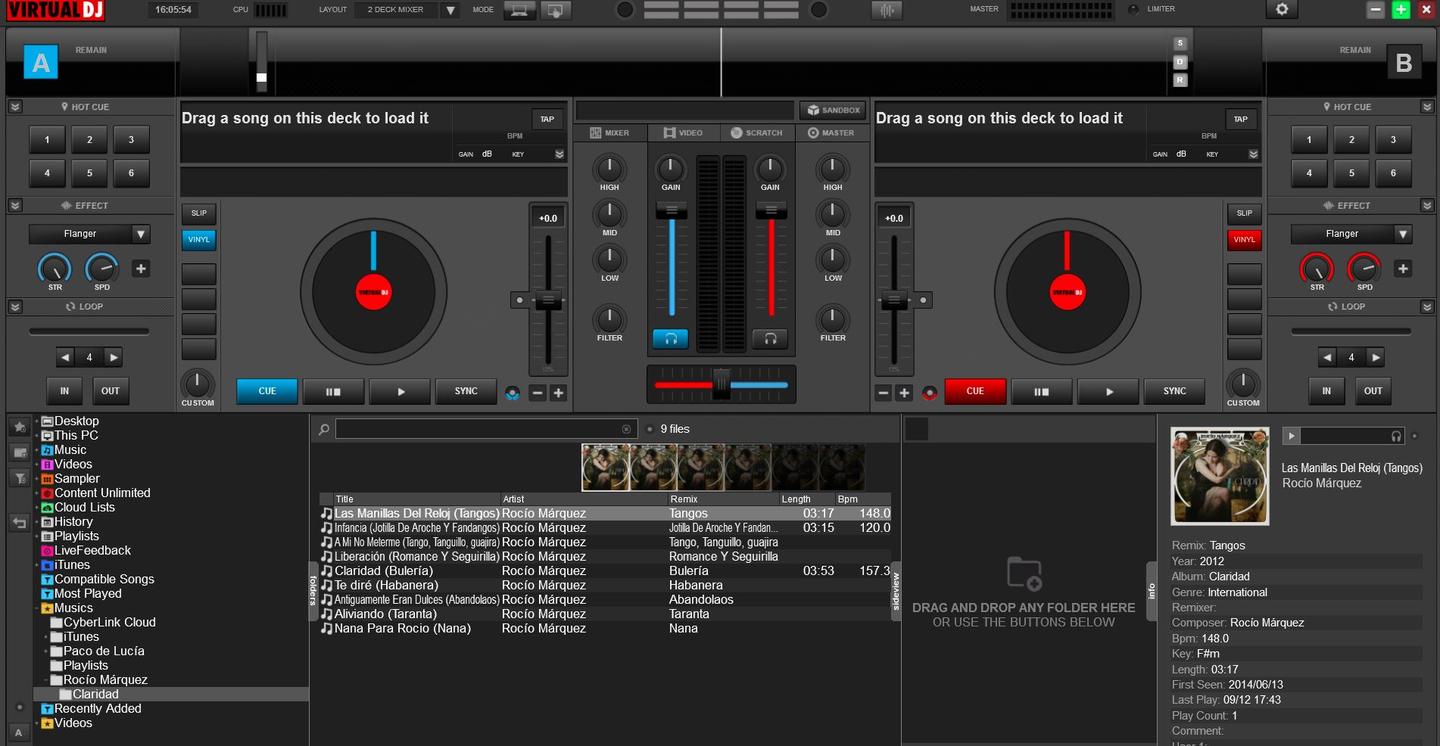Click the preview play button in info panel
Image resolution: width=1440 pixels, height=746 pixels.
click(x=1291, y=436)
